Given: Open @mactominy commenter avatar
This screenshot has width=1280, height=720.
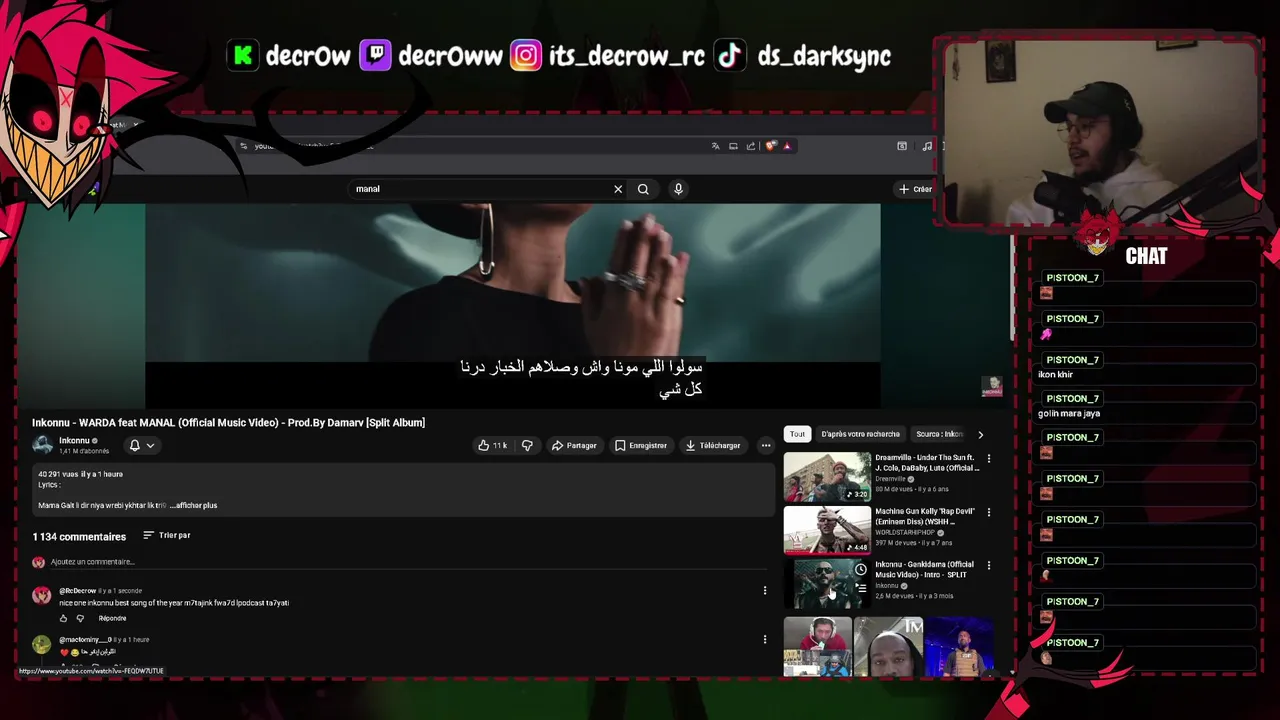Looking at the screenshot, I should coord(41,645).
